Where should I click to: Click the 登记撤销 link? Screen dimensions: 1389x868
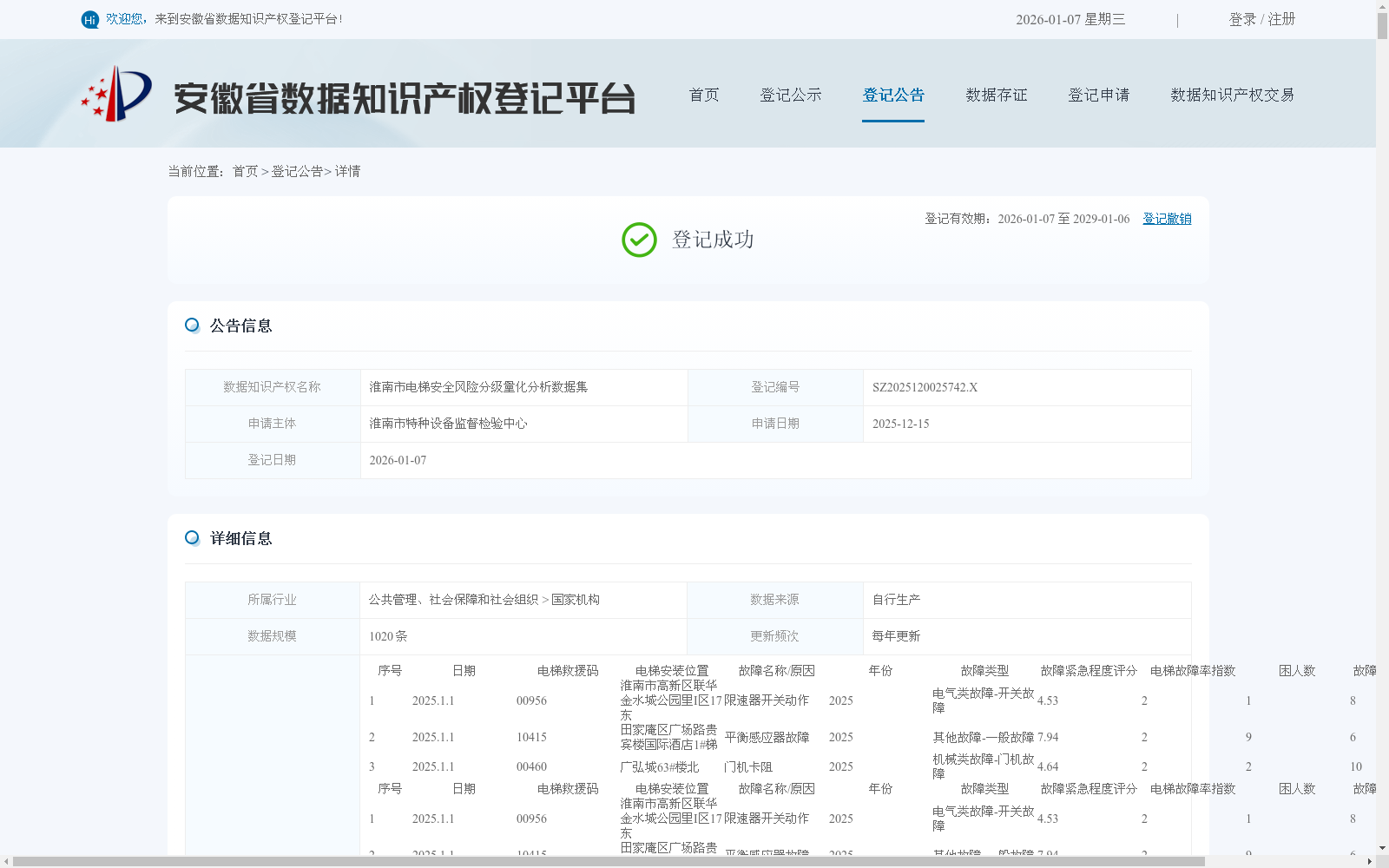pyautogui.click(x=1167, y=219)
